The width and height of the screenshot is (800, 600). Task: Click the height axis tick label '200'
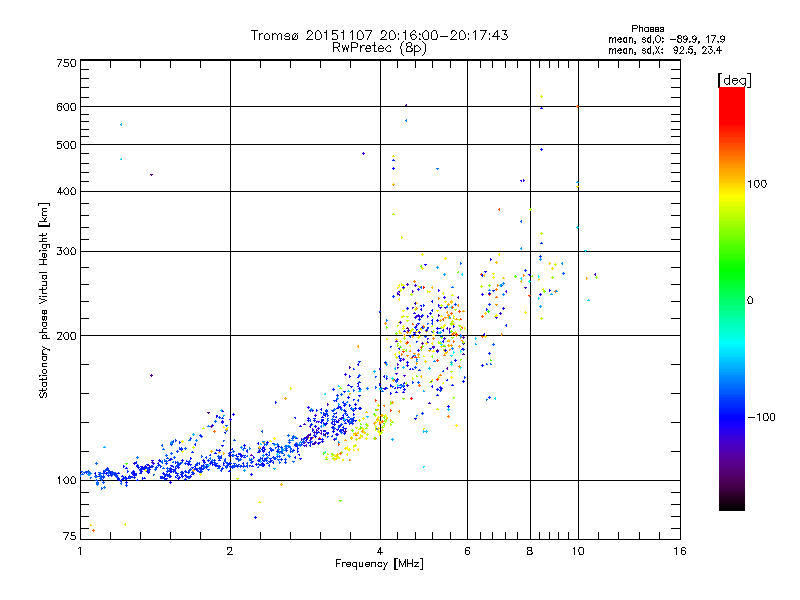pos(66,336)
